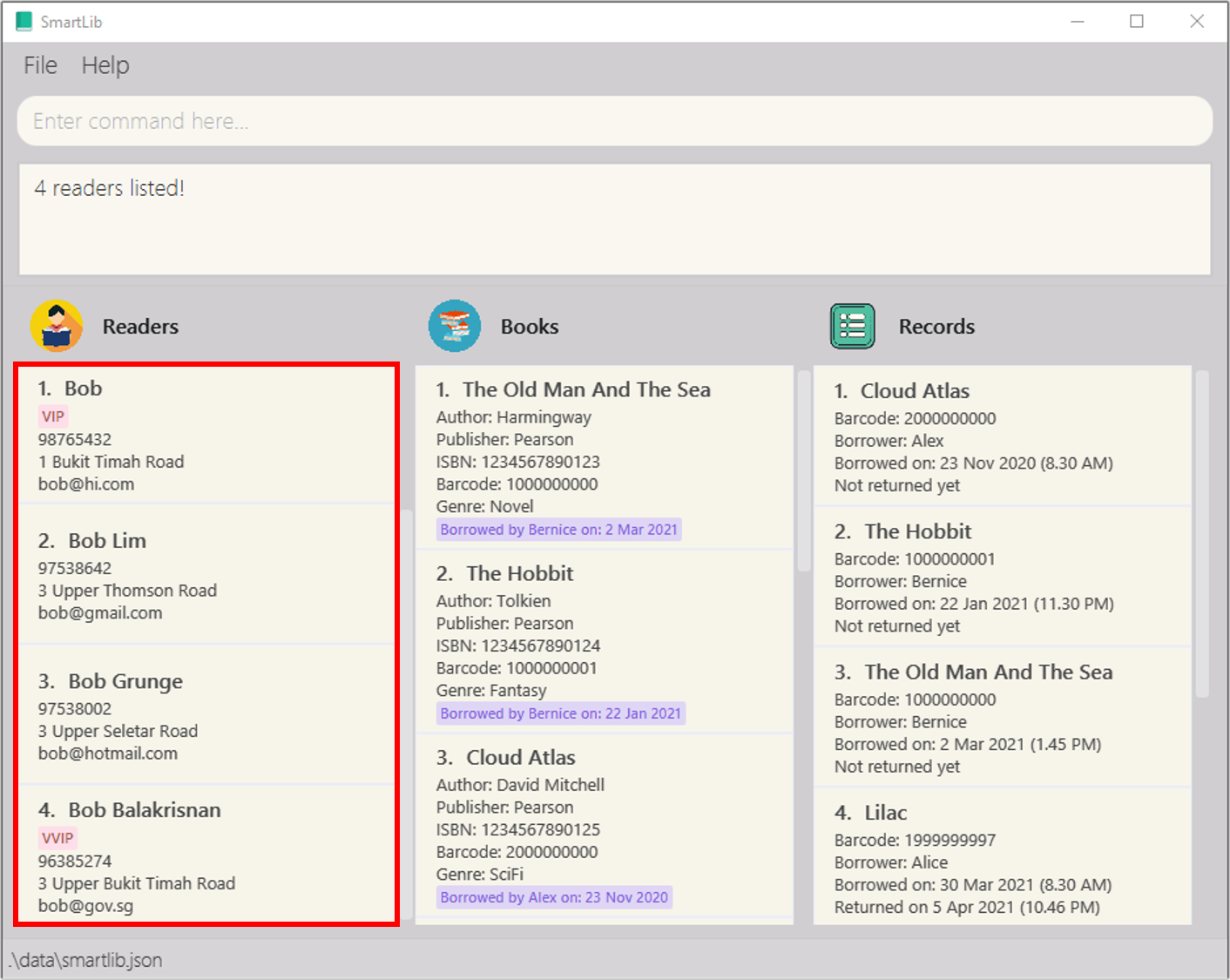The width and height of the screenshot is (1230, 980).
Task: Click the SmartLib app icon in title bar
Action: coord(24,21)
